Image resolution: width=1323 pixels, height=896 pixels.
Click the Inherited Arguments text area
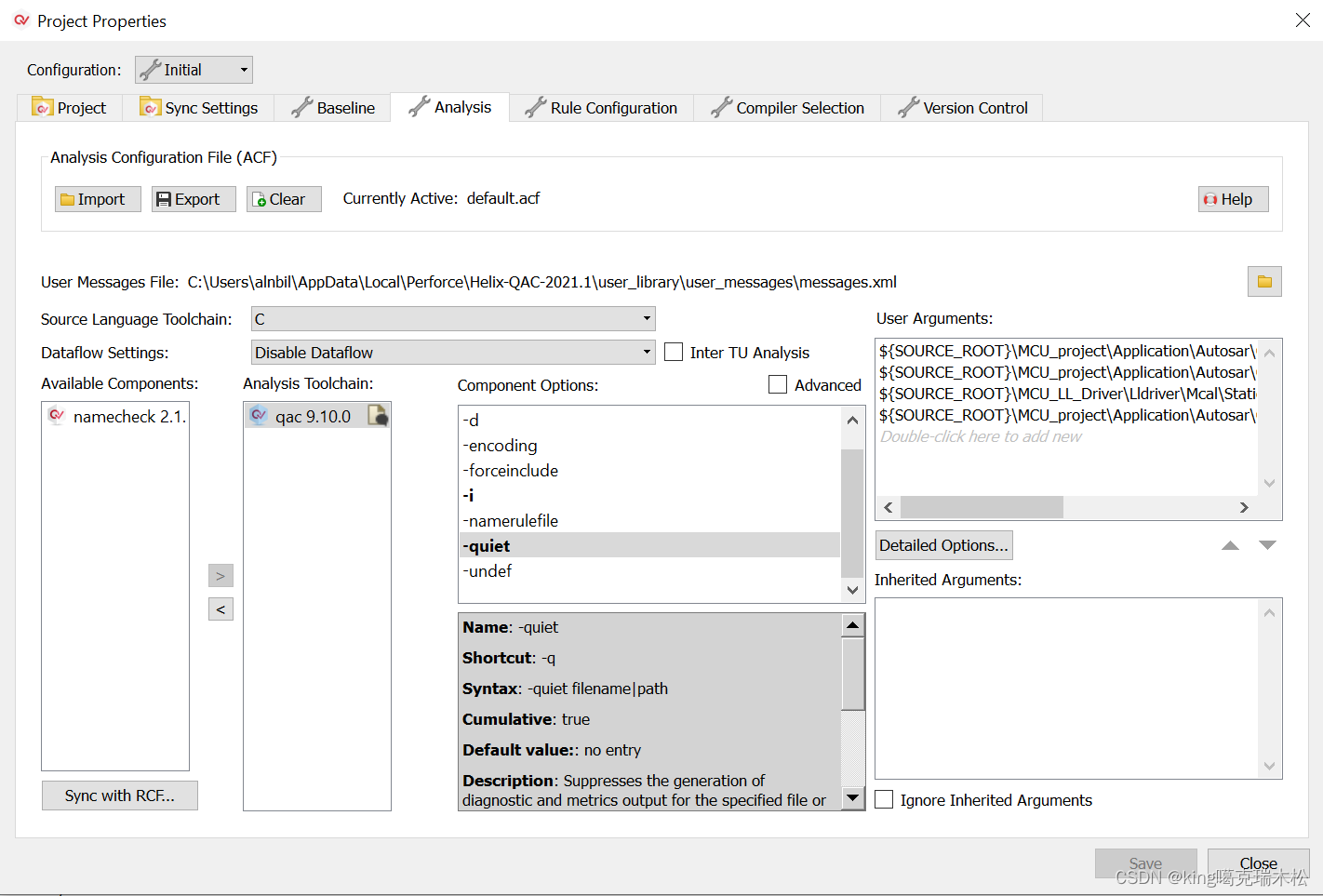coord(1078,688)
